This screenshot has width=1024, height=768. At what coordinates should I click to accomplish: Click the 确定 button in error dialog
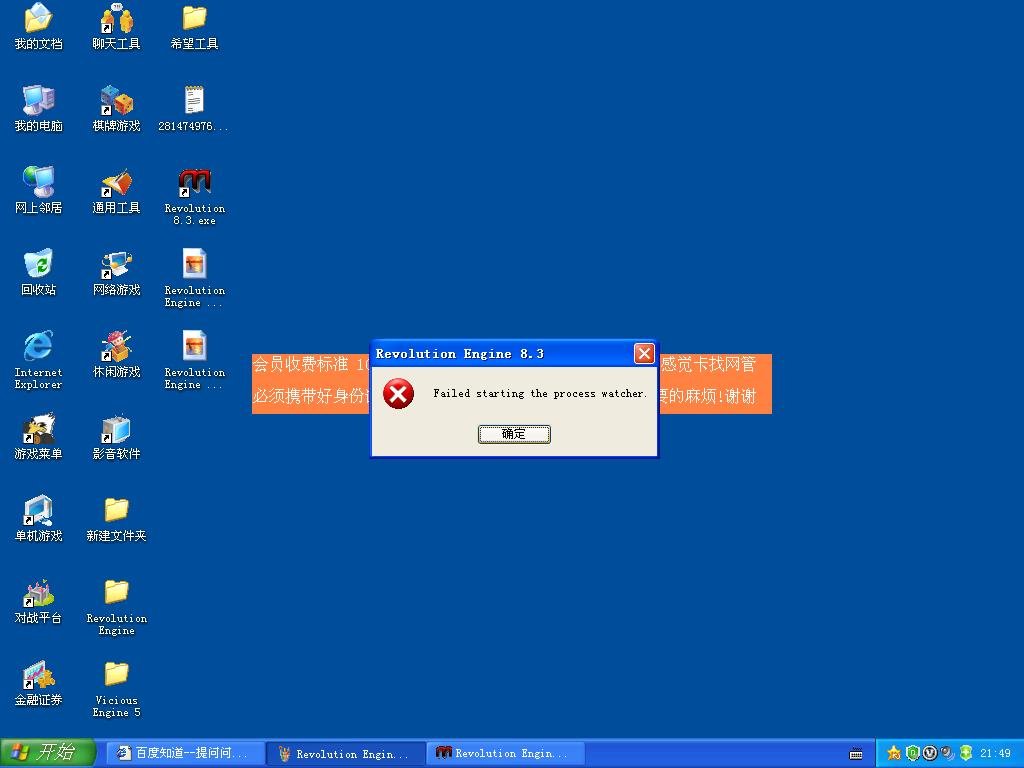[514, 434]
